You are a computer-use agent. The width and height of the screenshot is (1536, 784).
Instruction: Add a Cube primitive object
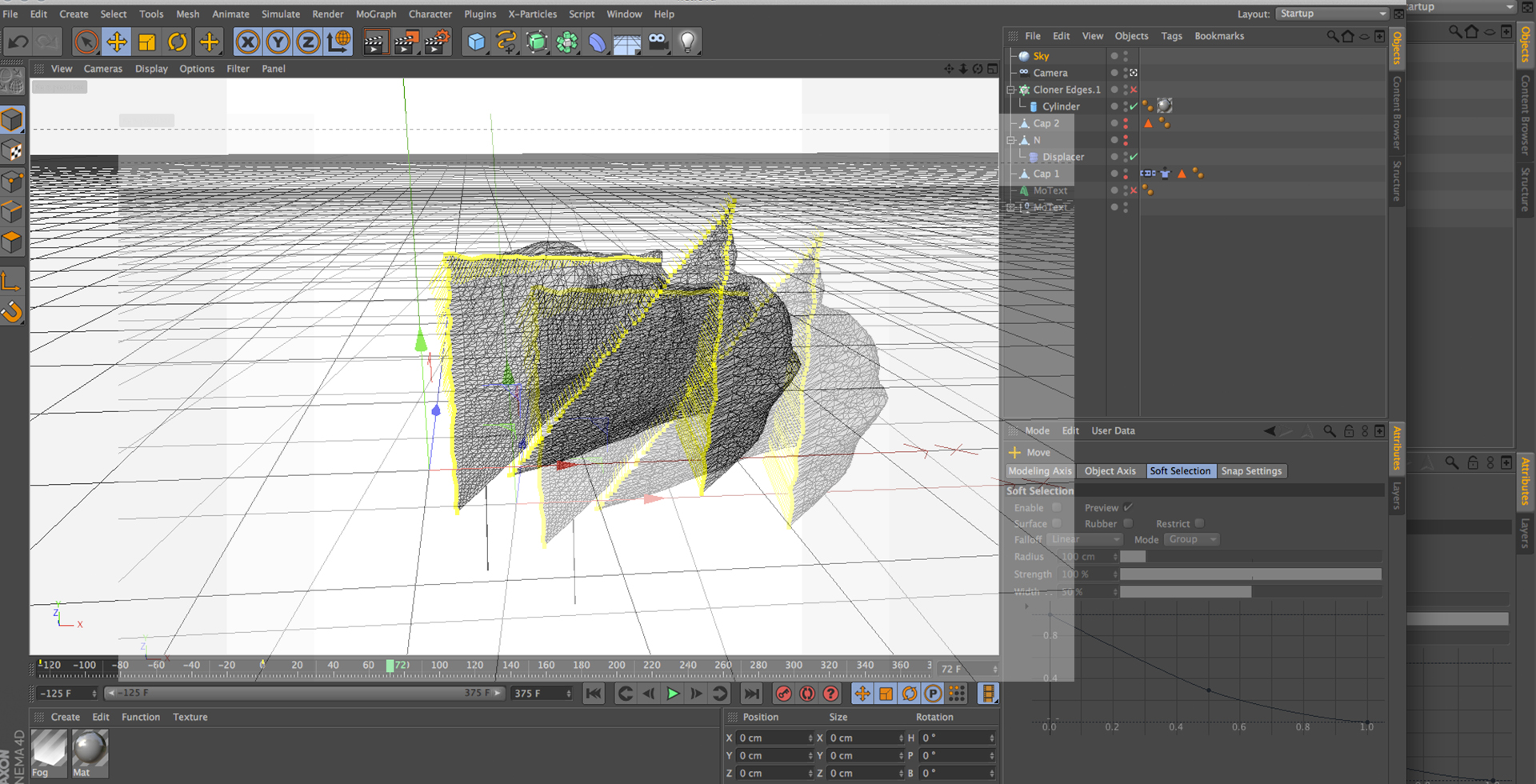coord(477,42)
